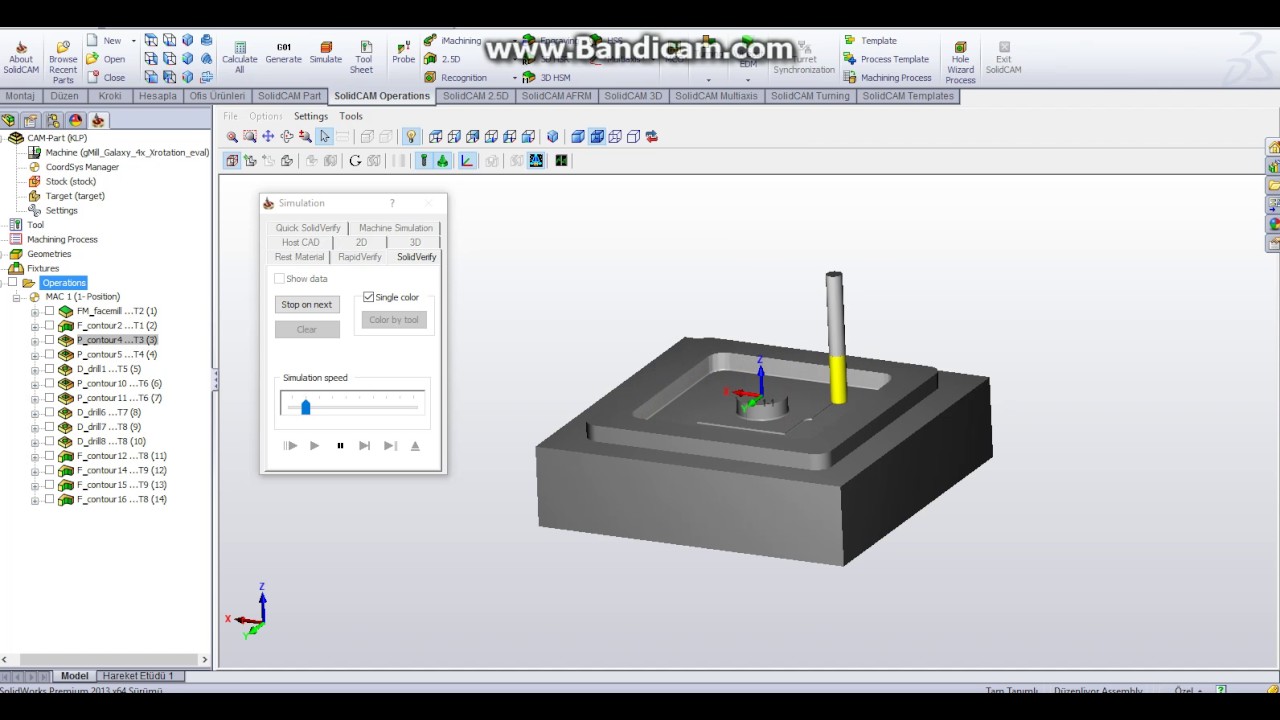1280x720 pixels.
Task: Expand the P_contour11 operation node
Action: (35, 398)
